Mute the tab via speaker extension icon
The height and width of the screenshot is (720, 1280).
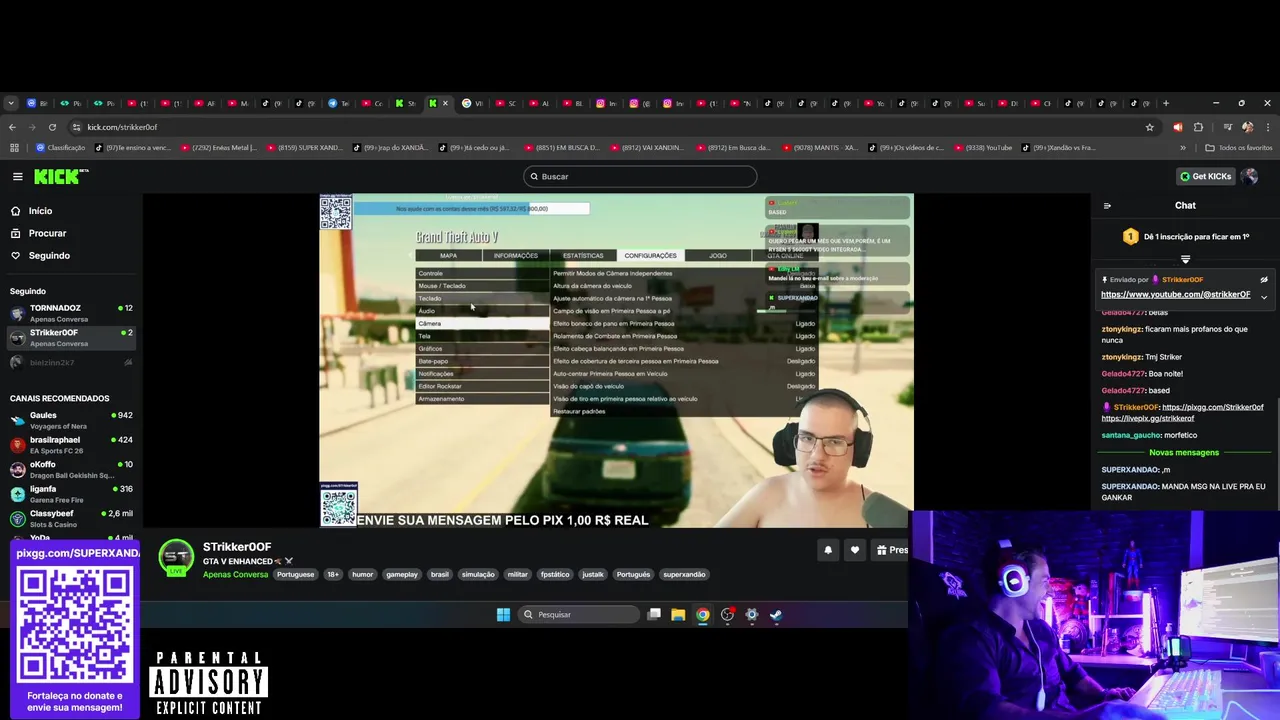1177,127
